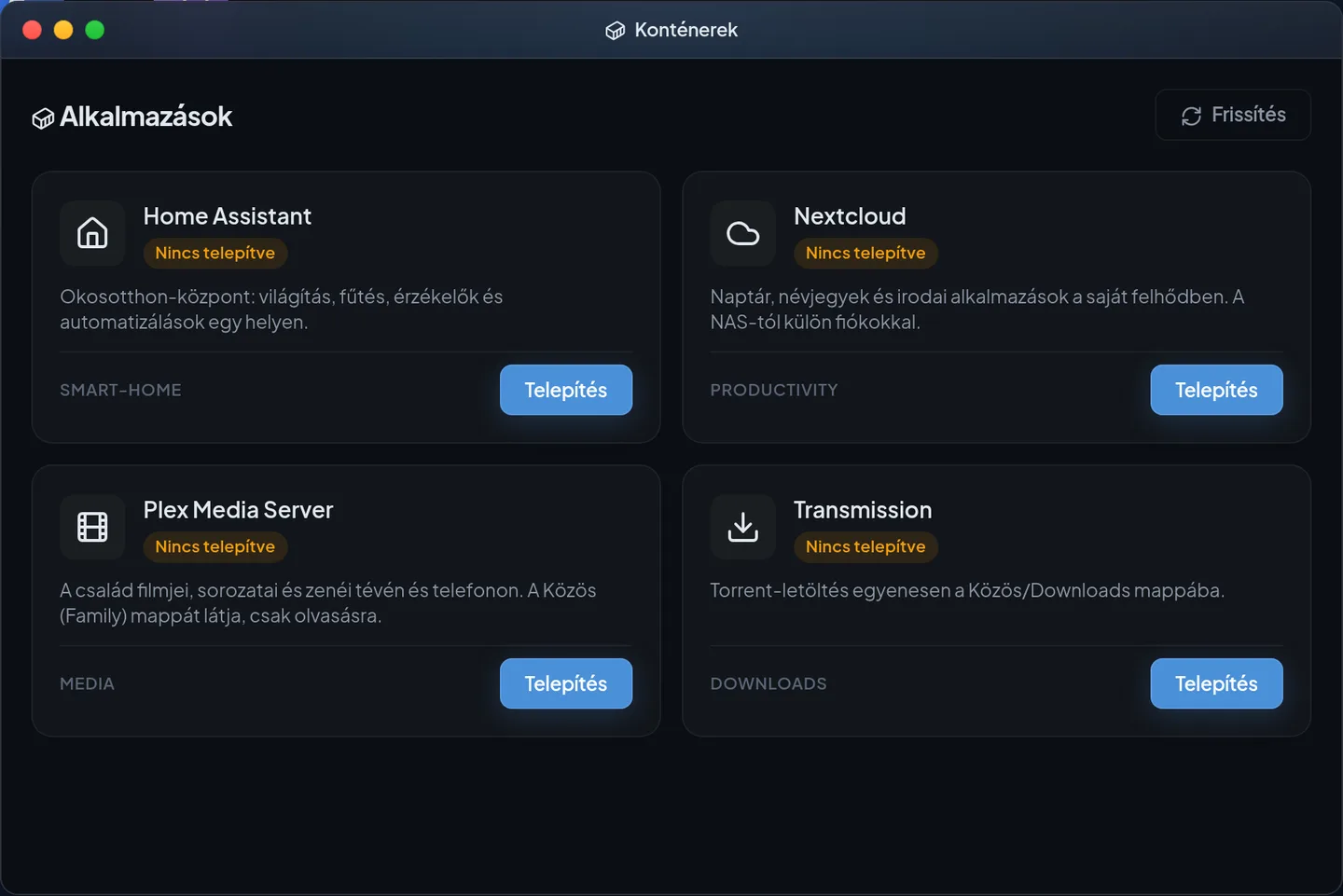
Task: Click the Transmission title text
Action: pos(863,510)
